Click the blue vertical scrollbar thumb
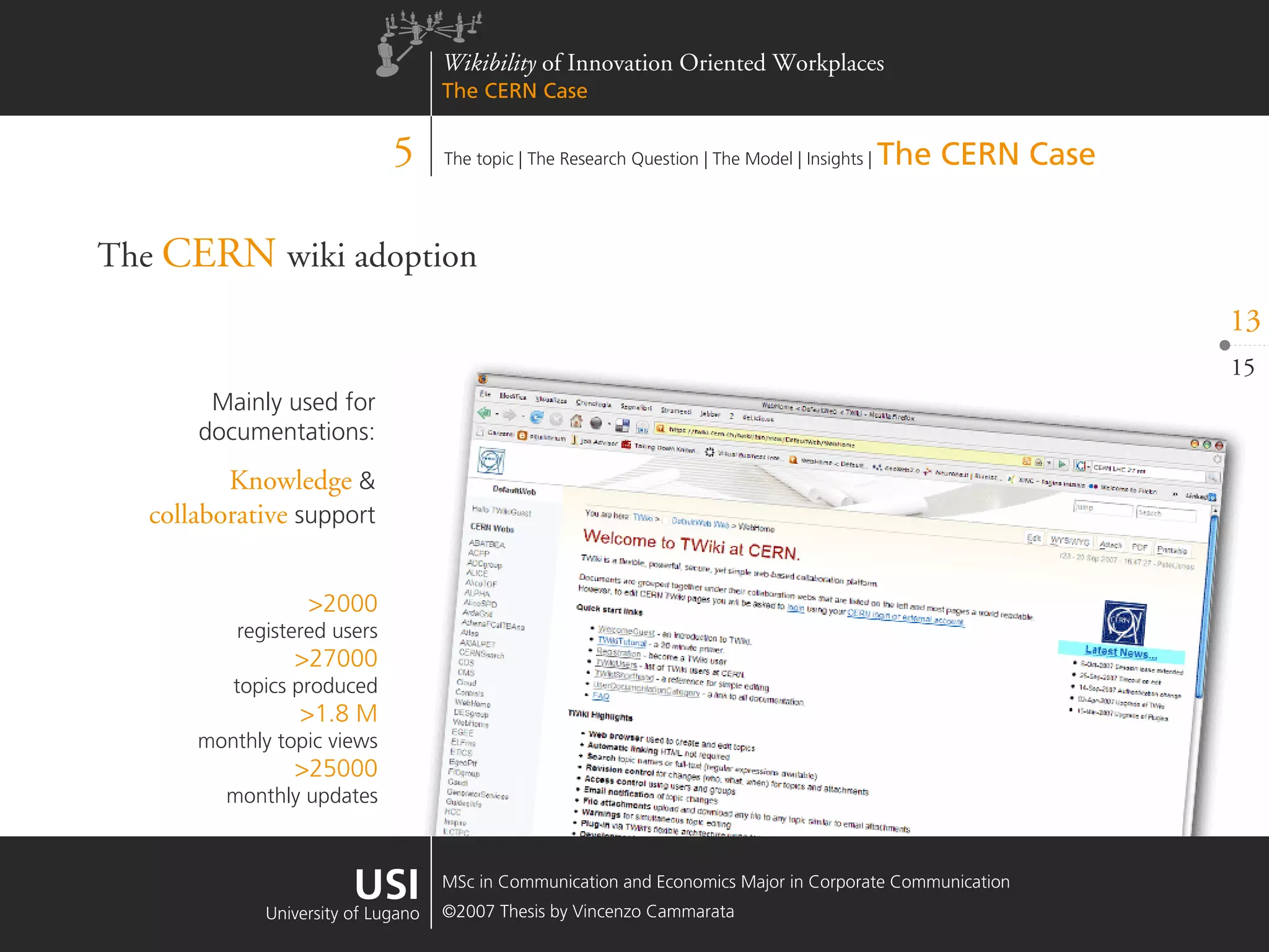Image resolution: width=1269 pixels, height=952 pixels. tap(1206, 607)
